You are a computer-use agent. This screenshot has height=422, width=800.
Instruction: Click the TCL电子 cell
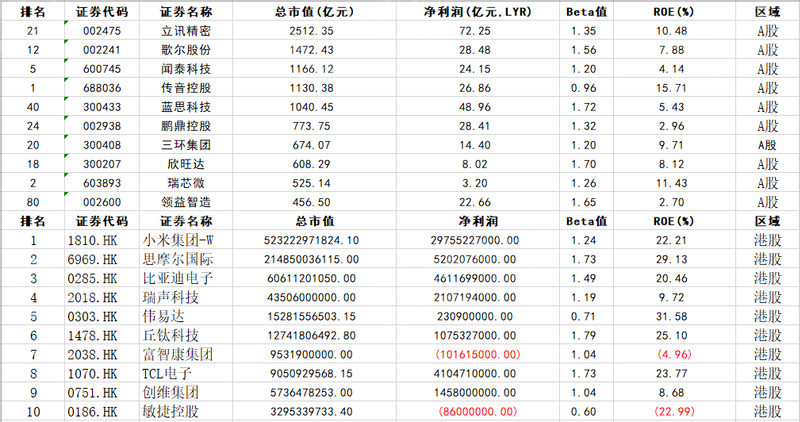[x=186, y=374]
